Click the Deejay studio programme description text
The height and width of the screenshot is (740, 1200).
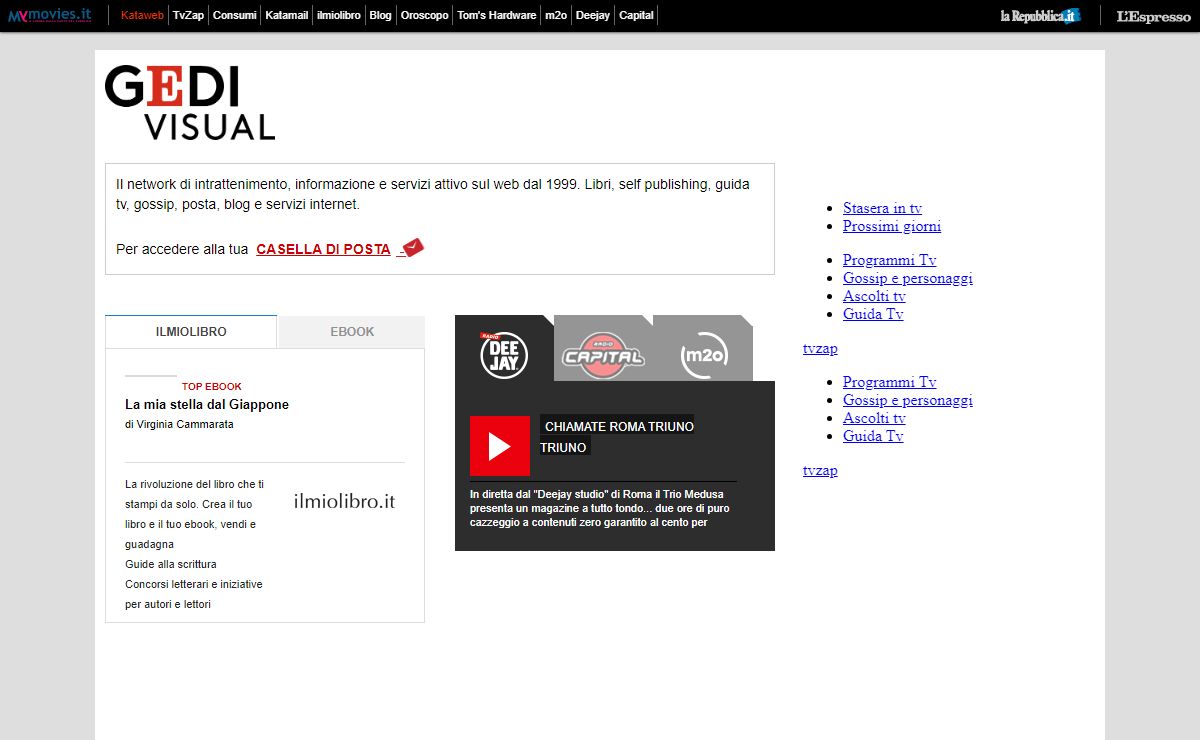[x=600, y=507]
